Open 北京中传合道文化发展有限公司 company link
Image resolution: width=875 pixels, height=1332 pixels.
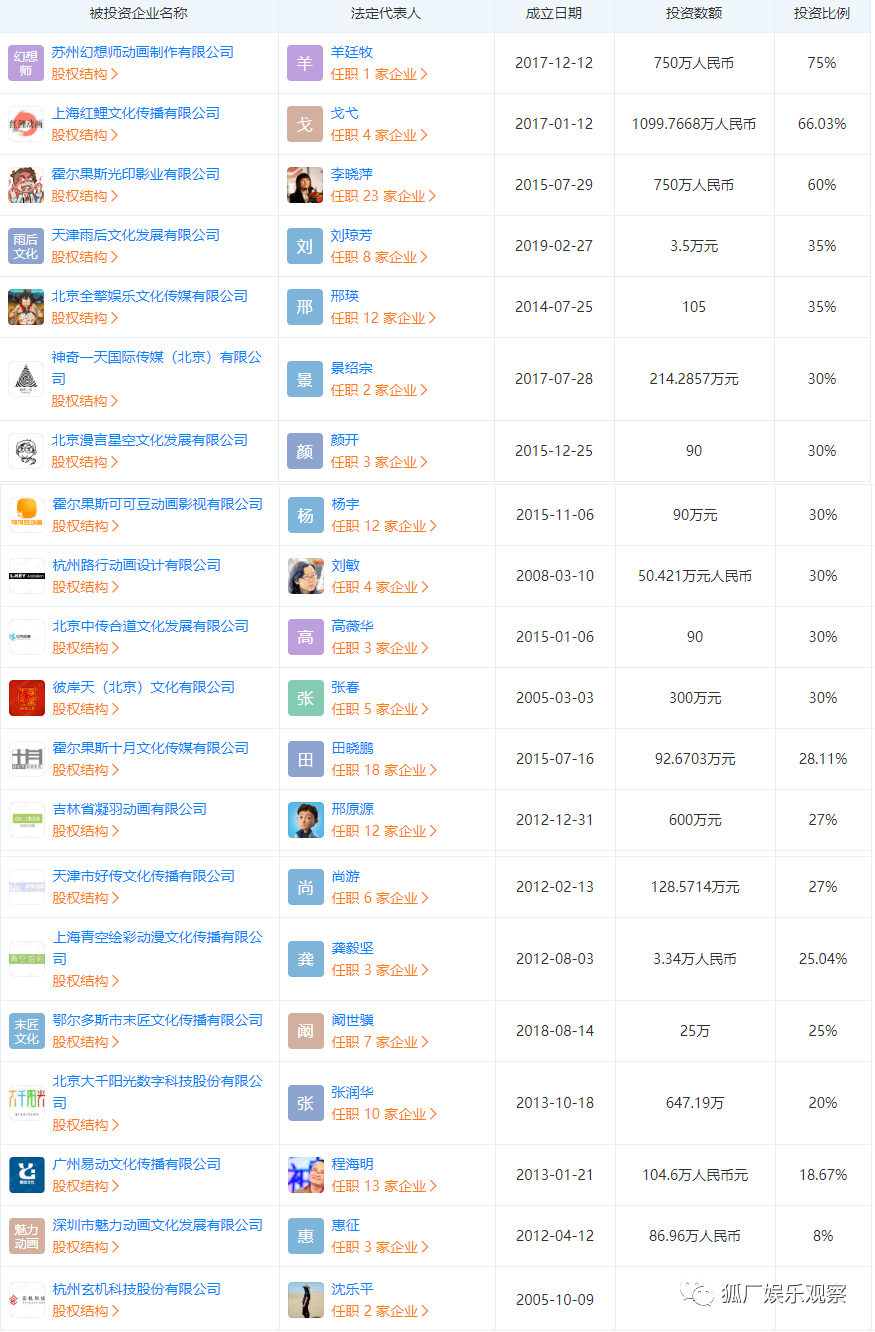click(151, 626)
